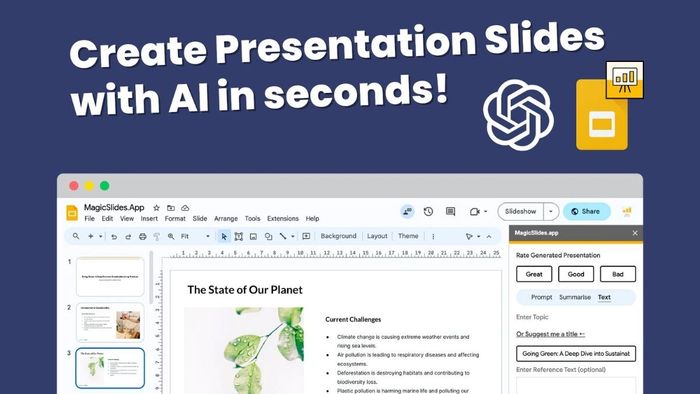Click the Theme toolbar button

coord(408,236)
